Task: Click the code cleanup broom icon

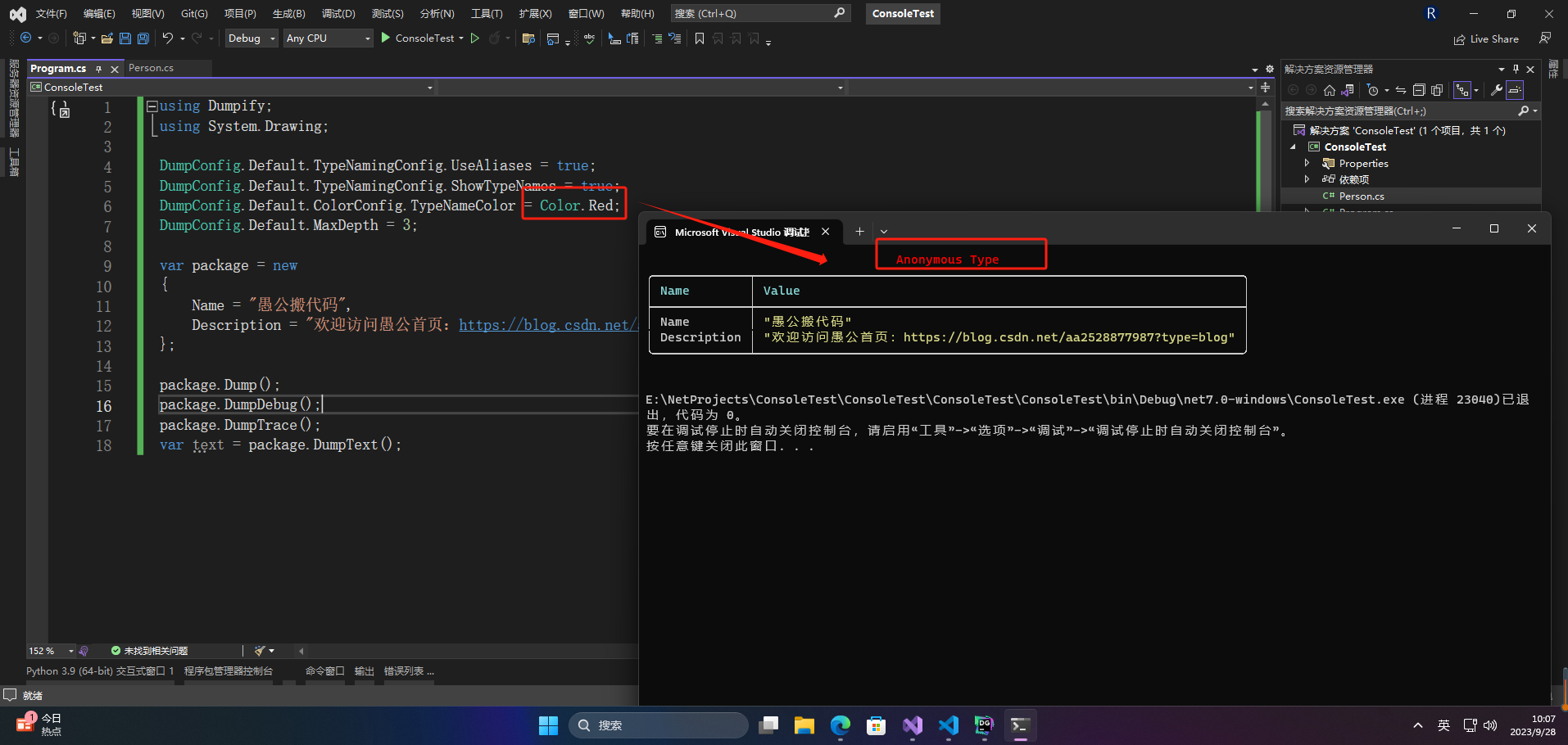Action: (x=260, y=651)
